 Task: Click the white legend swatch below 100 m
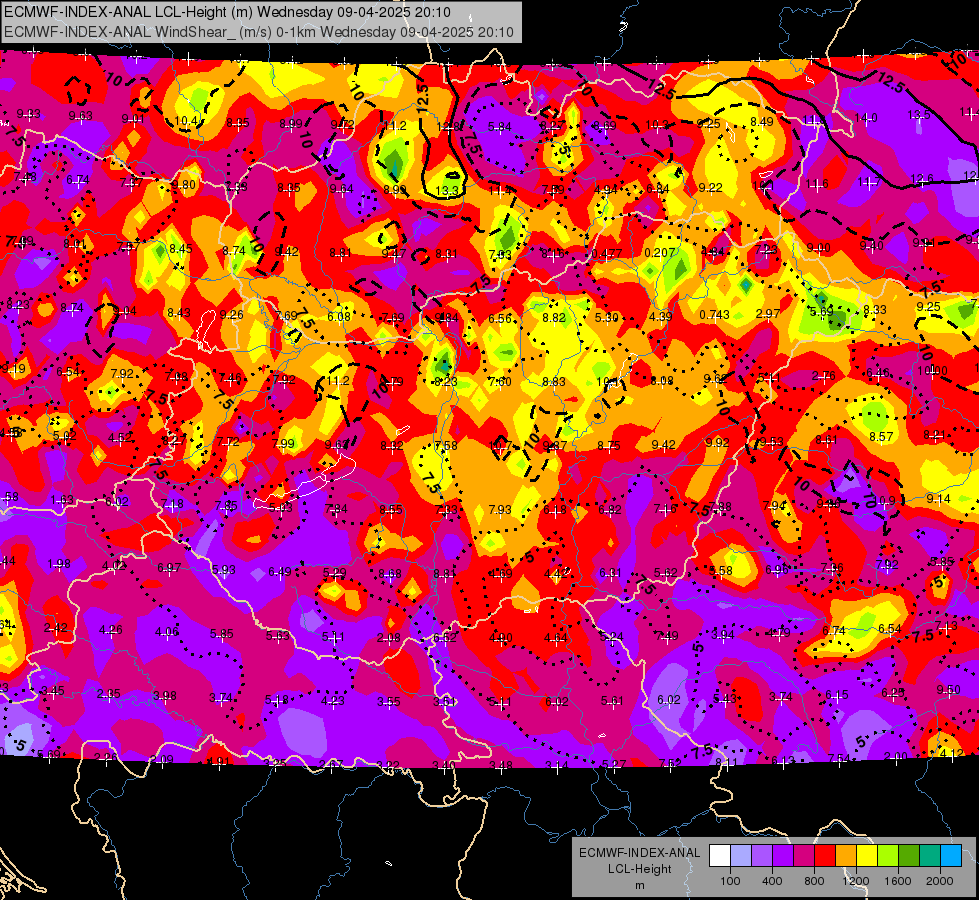pos(720,856)
